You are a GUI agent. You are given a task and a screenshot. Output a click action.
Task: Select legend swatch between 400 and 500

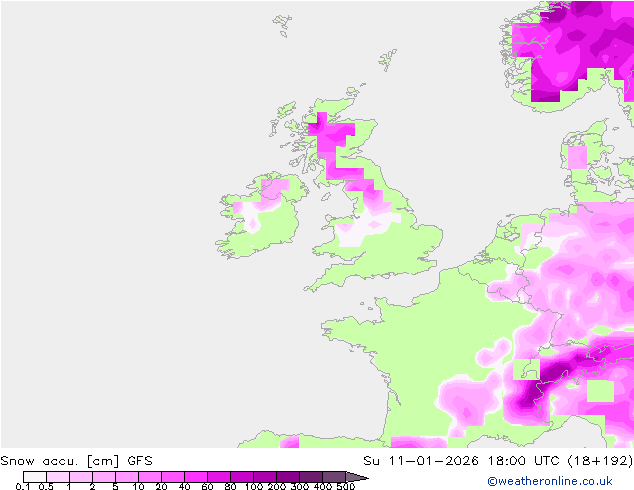click(334, 477)
